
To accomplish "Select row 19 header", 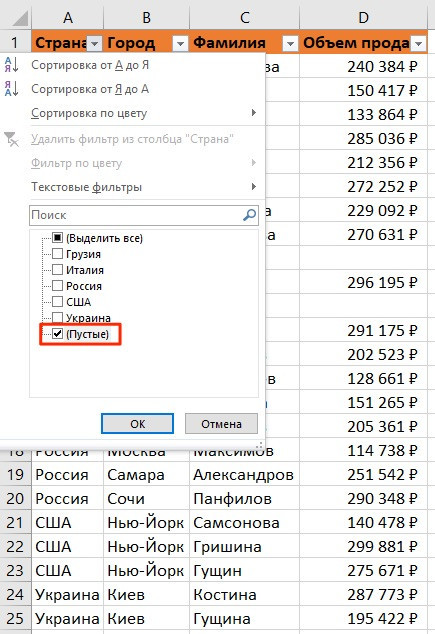I will tap(15, 474).
